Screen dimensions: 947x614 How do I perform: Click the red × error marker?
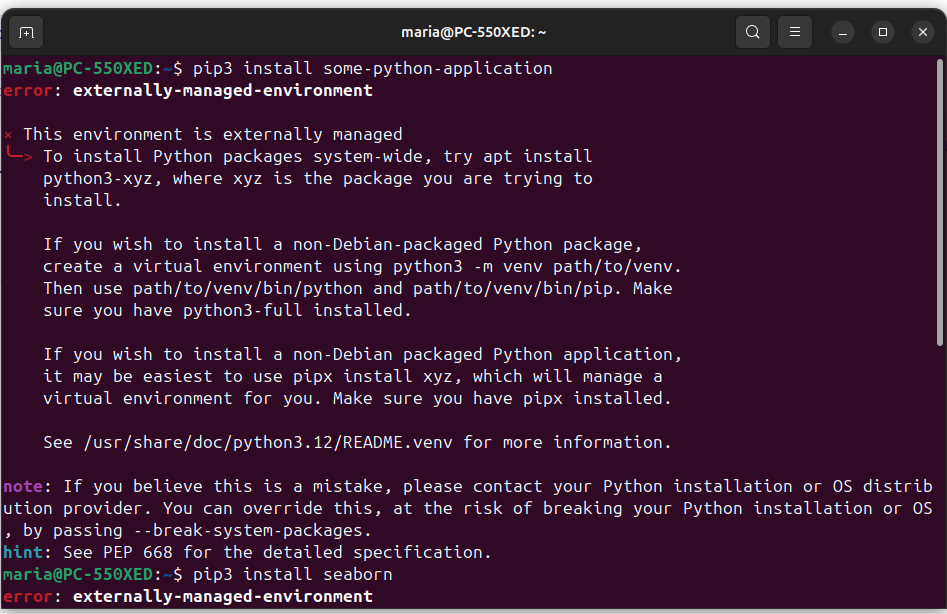coord(8,134)
